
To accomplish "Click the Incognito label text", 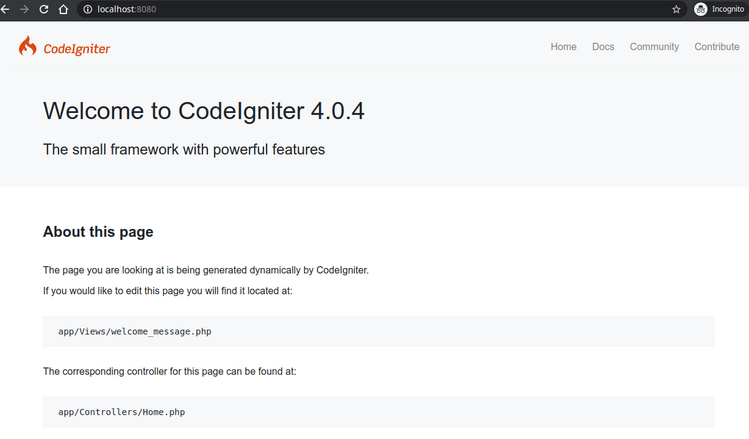I will (728, 9).
